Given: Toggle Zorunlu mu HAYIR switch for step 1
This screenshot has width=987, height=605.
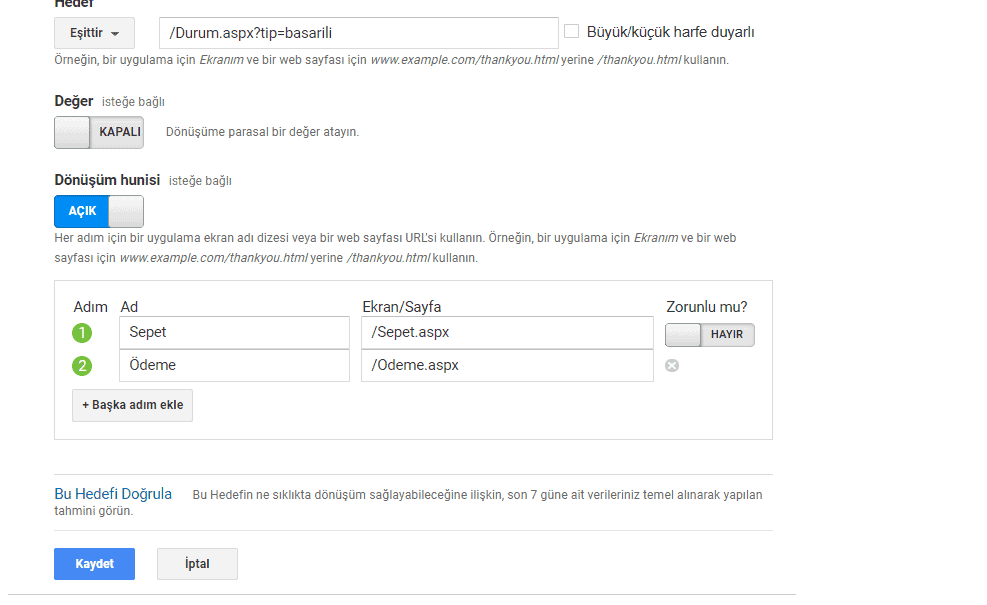Looking at the screenshot, I should [709, 334].
